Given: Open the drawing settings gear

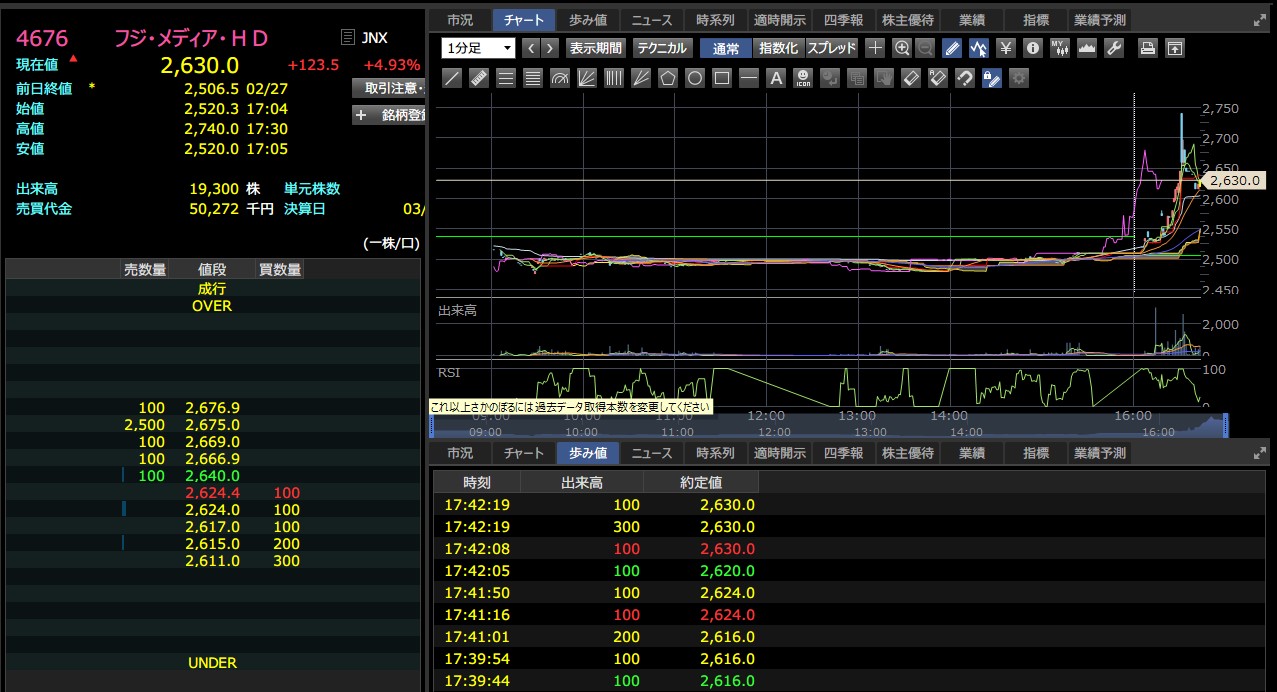Looking at the screenshot, I should [1018, 78].
